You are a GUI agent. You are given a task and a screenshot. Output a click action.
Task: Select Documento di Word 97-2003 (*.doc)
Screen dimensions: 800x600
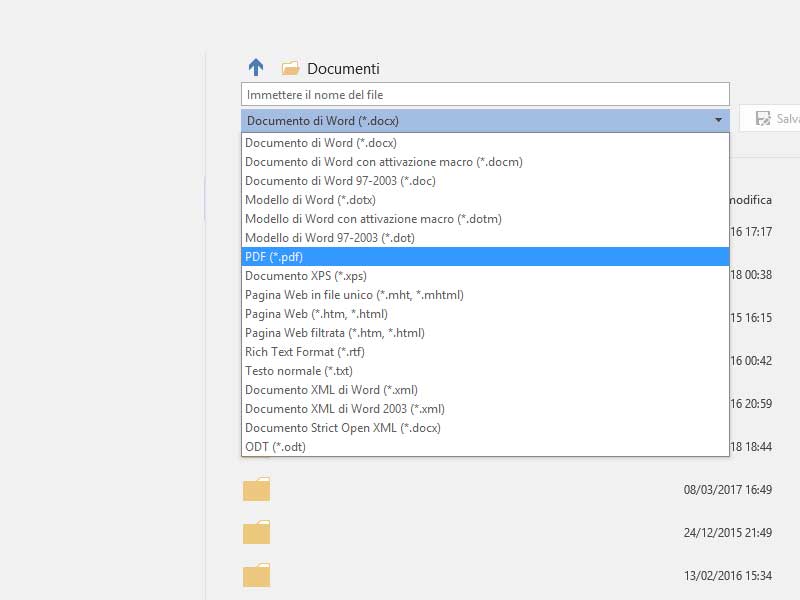click(x=340, y=181)
